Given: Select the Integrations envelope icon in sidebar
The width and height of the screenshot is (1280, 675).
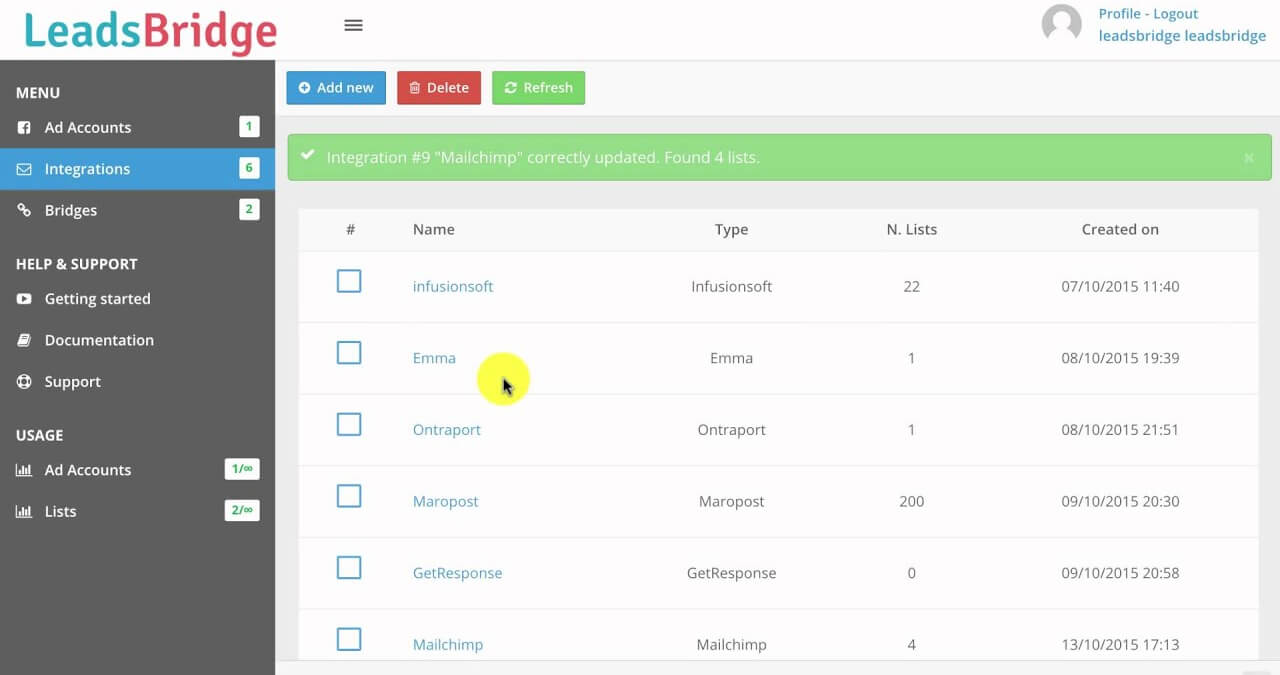Looking at the screenshot, I should tap(22, 168).
